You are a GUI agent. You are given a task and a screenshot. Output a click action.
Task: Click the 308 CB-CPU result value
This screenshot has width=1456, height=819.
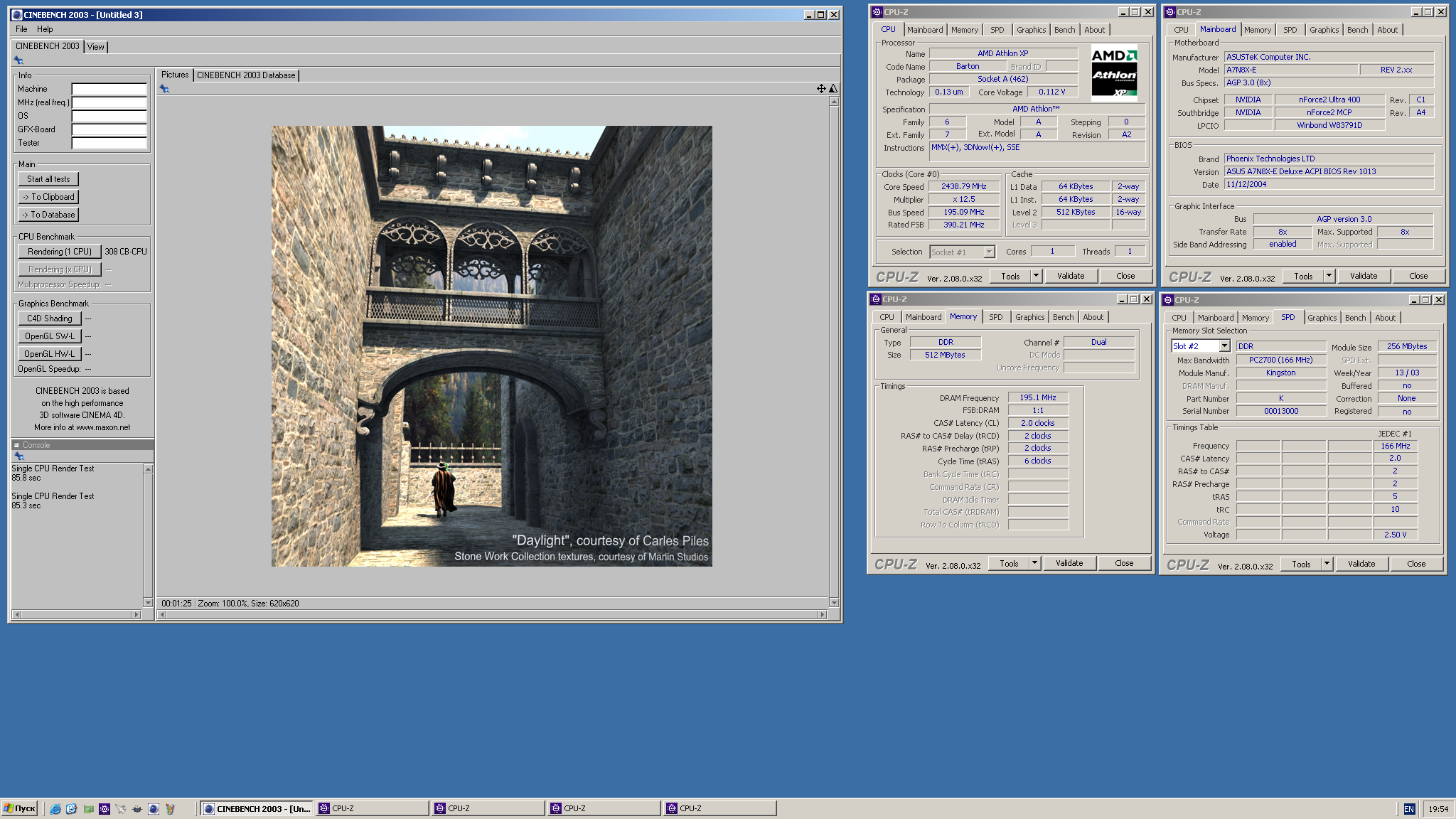tap(126, 252)
